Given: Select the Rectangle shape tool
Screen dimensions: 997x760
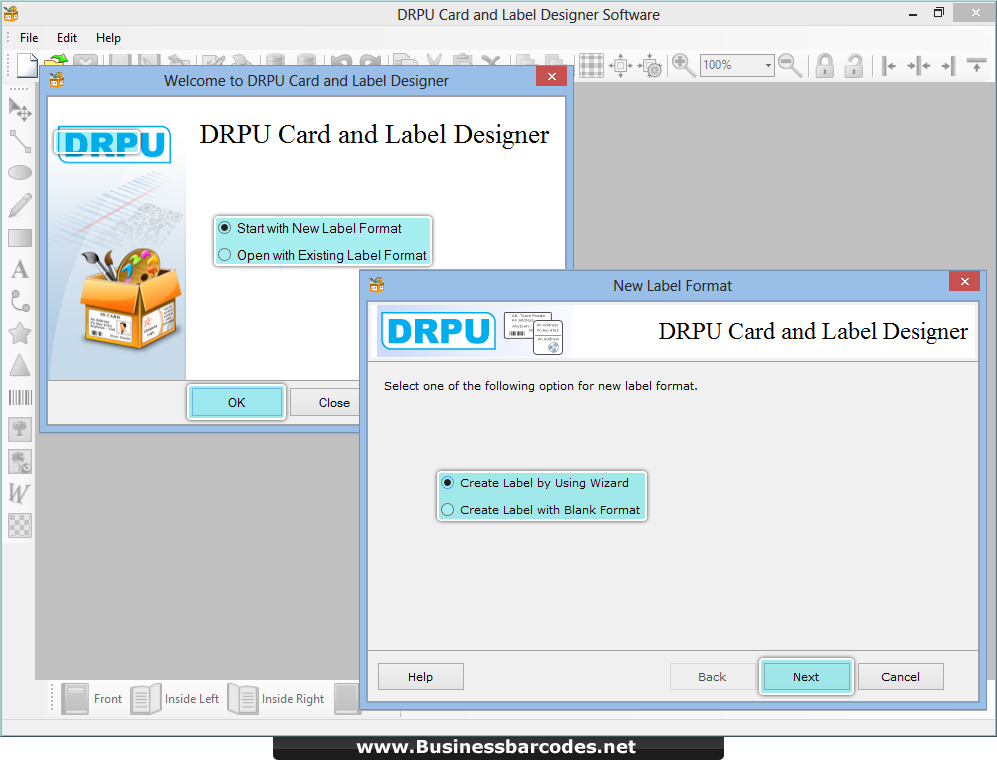Looking at the screenshot, I should 20,238.
